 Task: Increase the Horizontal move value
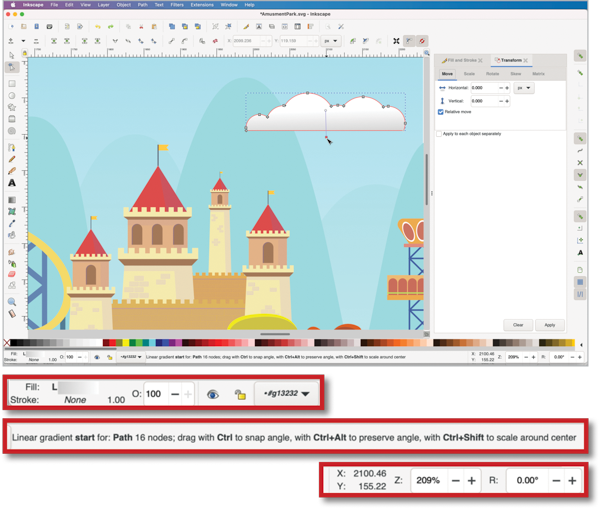(x=507, y=88)
